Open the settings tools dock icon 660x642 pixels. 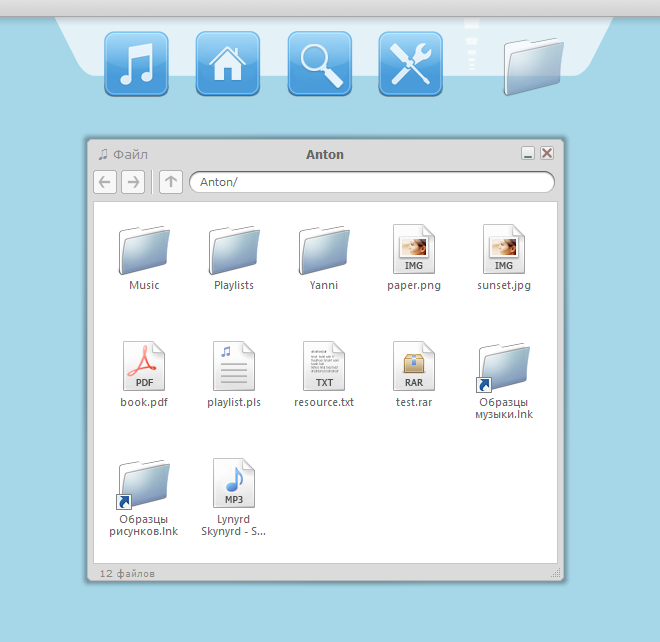(410, 64)
